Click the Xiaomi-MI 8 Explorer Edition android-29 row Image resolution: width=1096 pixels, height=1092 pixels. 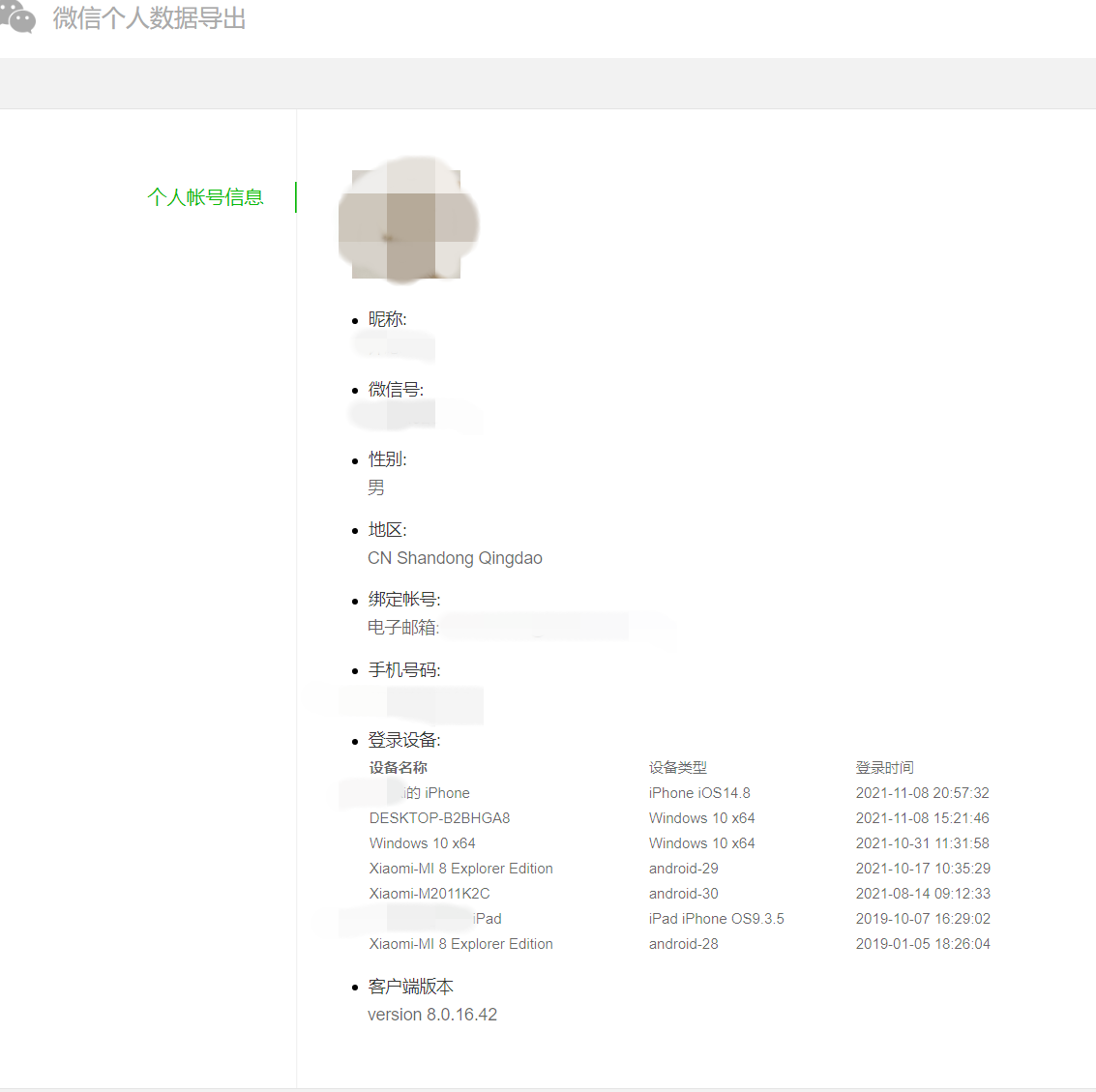click(x=460, y=868)
